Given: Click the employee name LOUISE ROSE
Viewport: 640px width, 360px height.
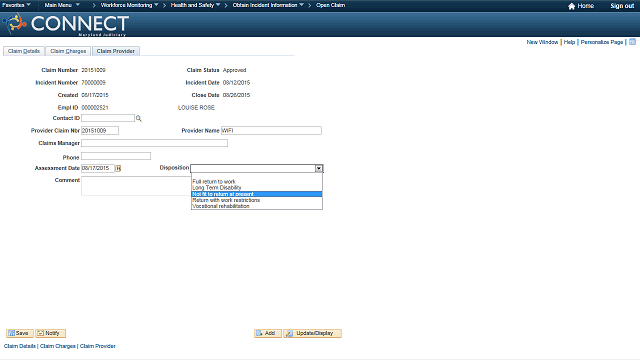Looking at the screenshot, I should [196, 108].
